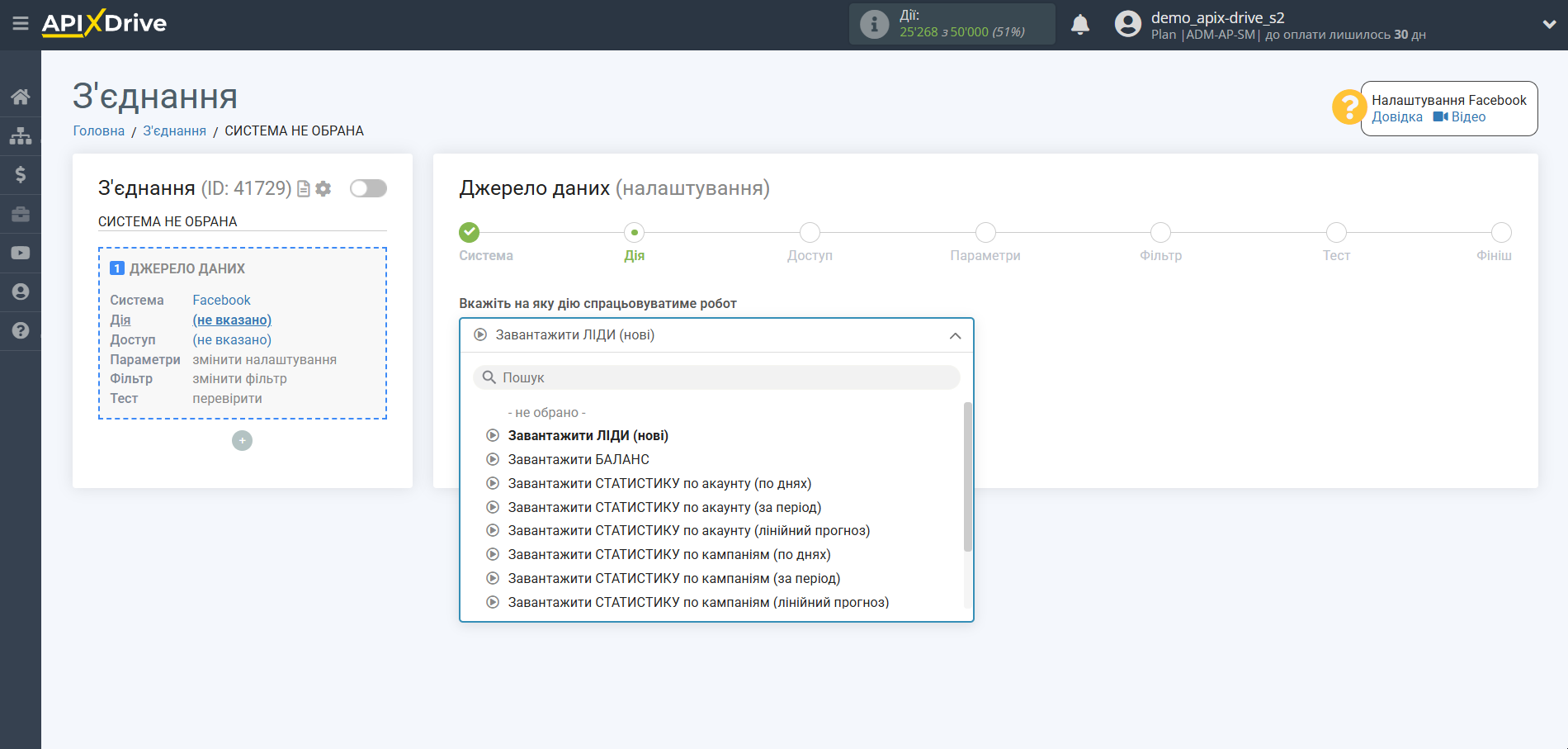
Task: Go to the 'Система' step
Action: [469, 234]
